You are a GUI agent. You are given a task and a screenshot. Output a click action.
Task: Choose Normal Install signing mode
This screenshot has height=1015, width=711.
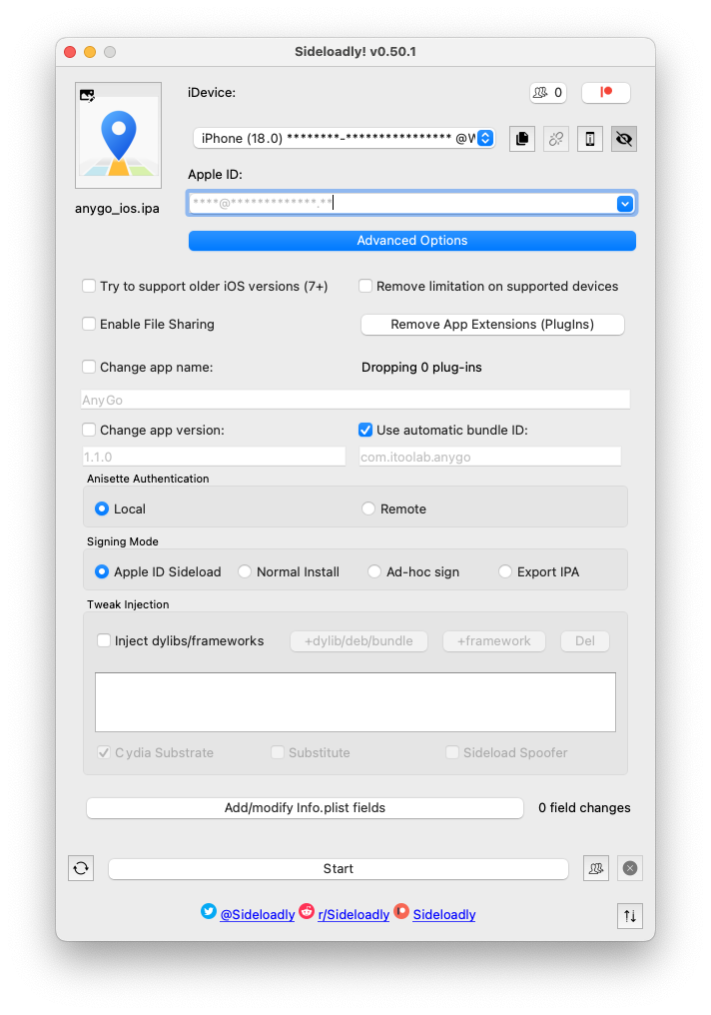245,572
